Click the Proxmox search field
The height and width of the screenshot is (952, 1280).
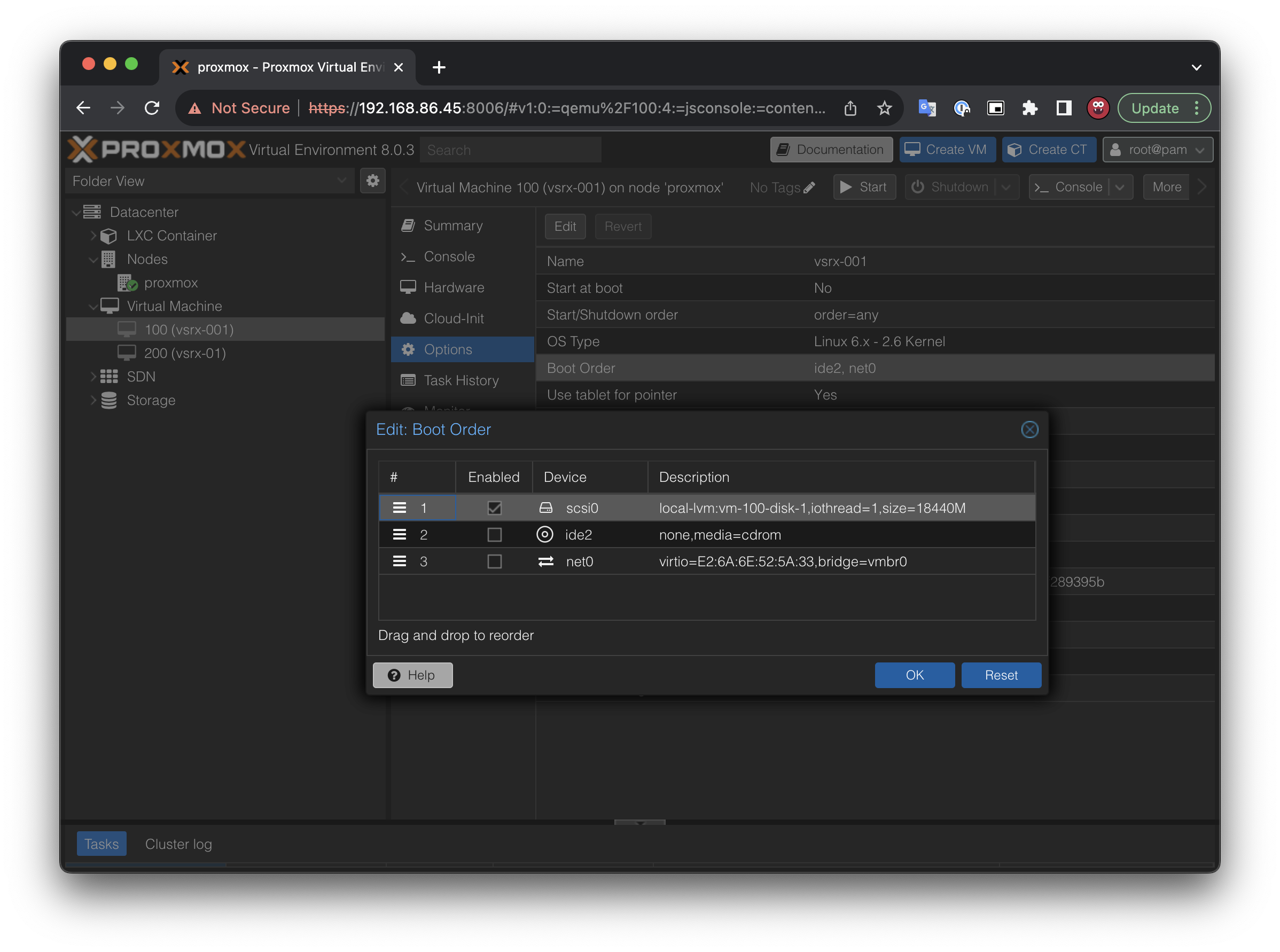point(510,150)
